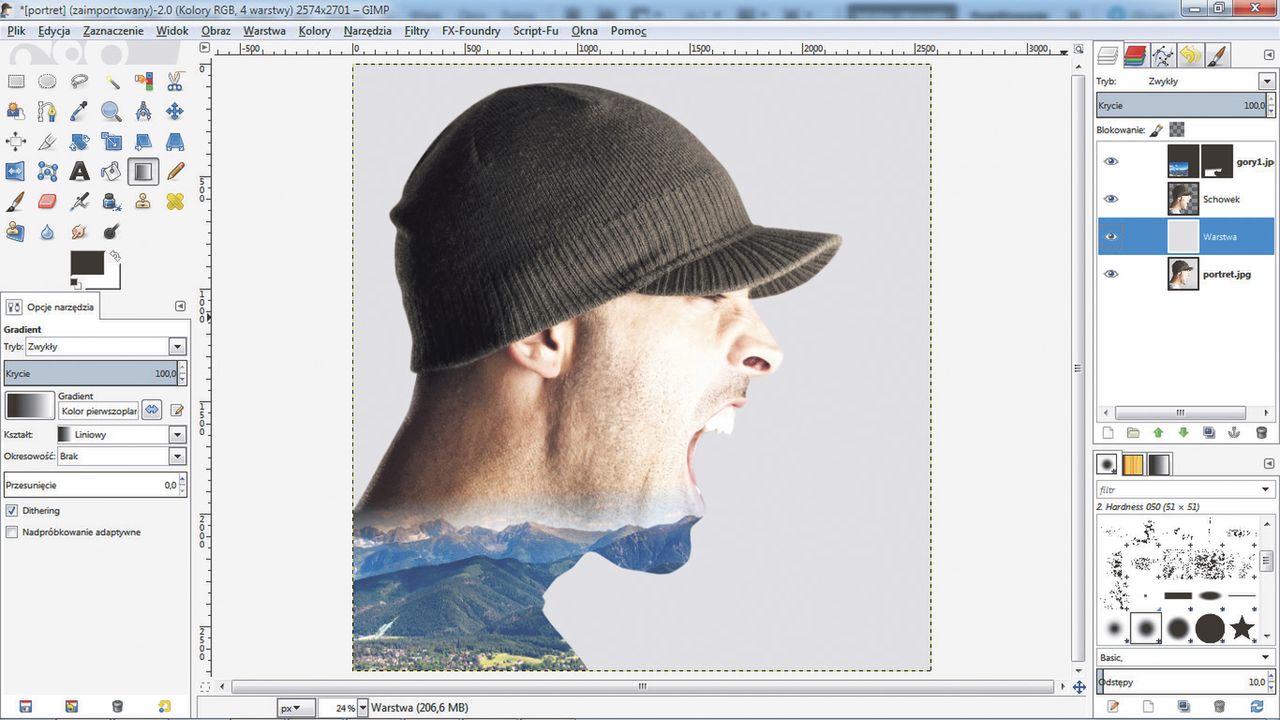The image size is (1280, 720).
Task: Open the FX-Foundry menu
Action: click(471, 31)
